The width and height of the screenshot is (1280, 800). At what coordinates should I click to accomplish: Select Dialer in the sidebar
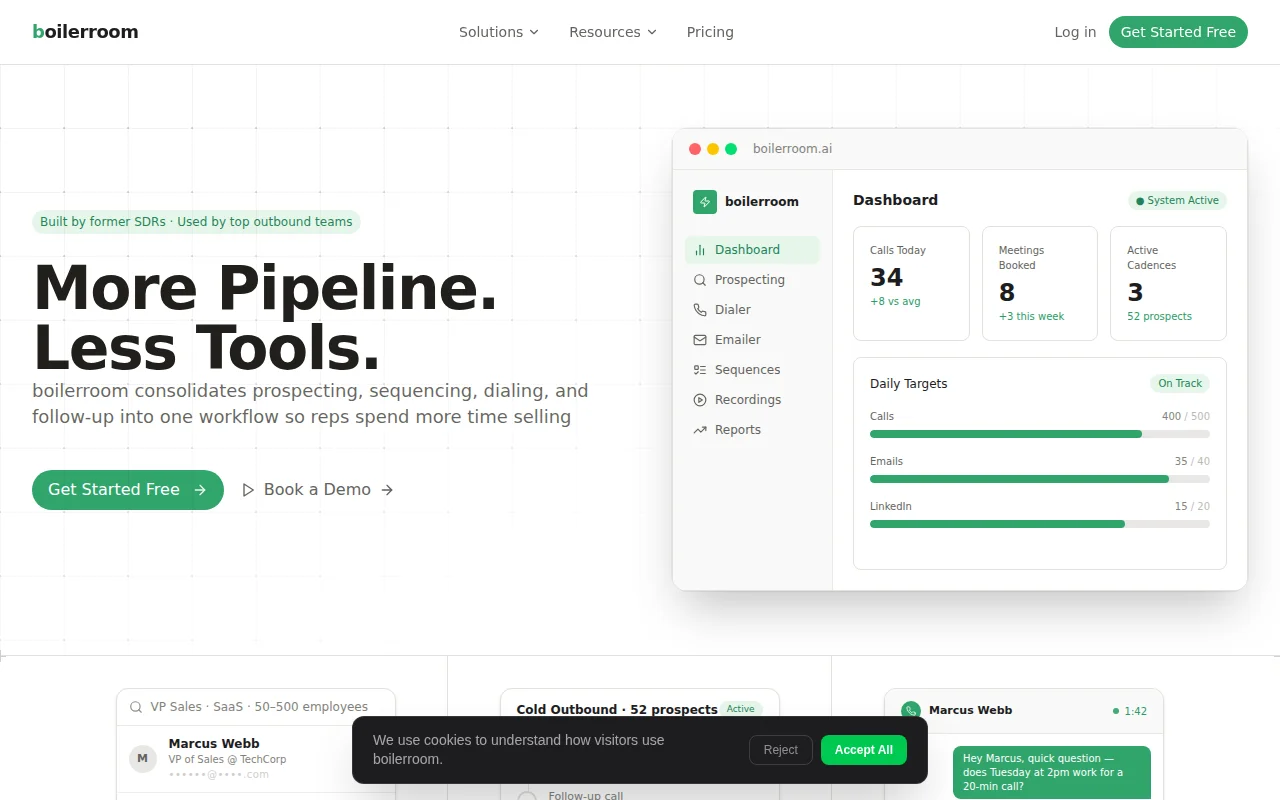click(x=752, y=310)
